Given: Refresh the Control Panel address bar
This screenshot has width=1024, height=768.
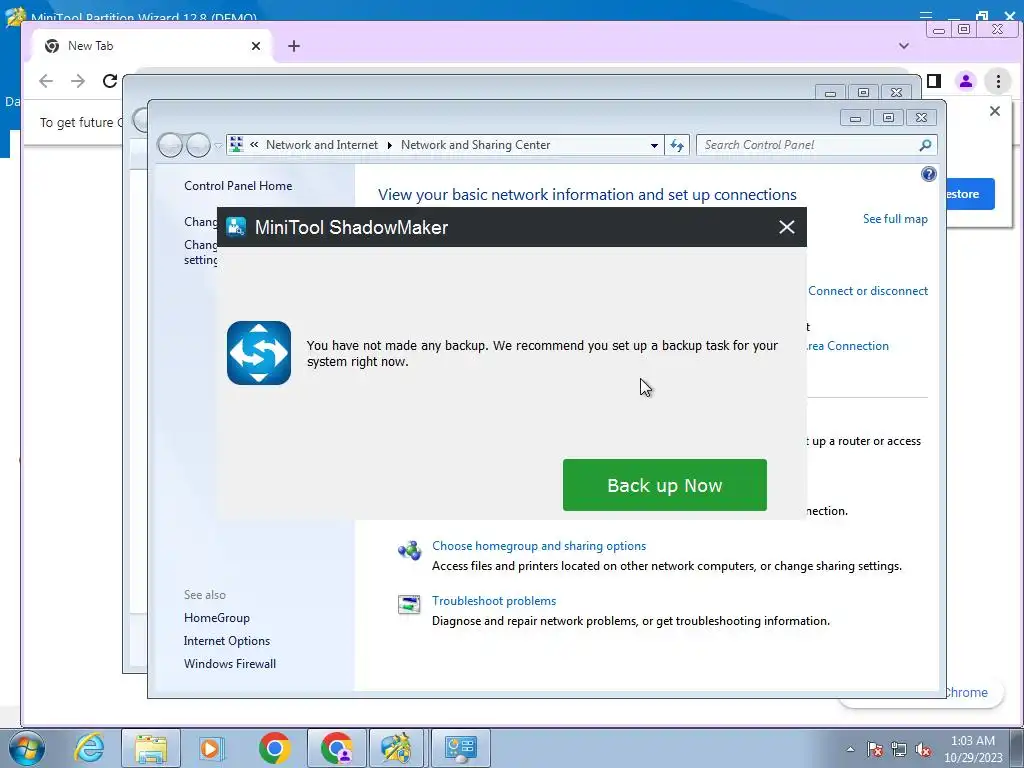Looking at the screenshot, I should (677, 145).
